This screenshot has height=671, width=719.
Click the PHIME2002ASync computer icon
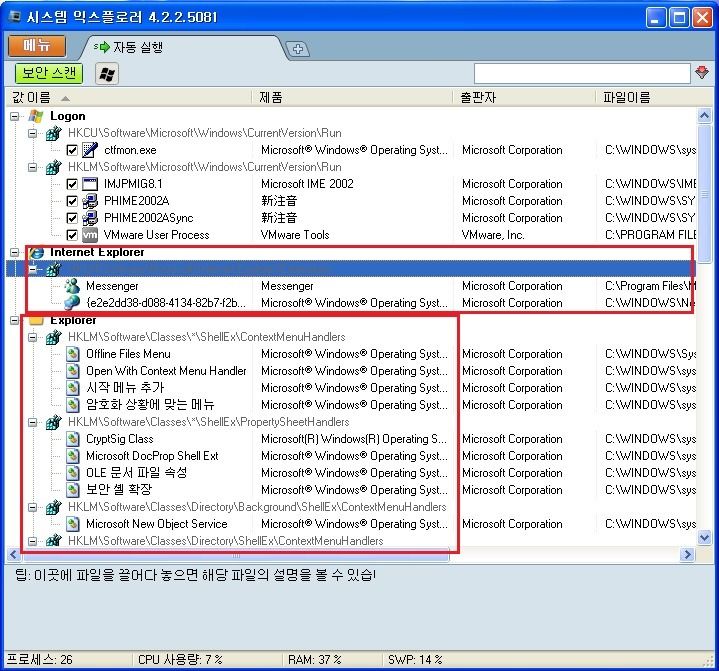click(90, 218)
